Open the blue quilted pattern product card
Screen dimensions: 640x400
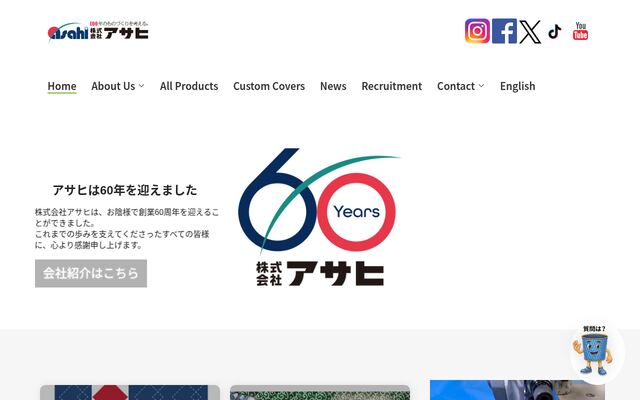click(130, 392)
